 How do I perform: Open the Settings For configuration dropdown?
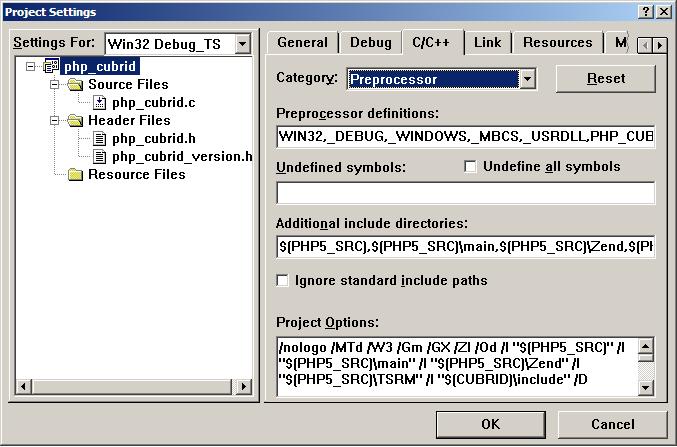[x=242, y=44]
